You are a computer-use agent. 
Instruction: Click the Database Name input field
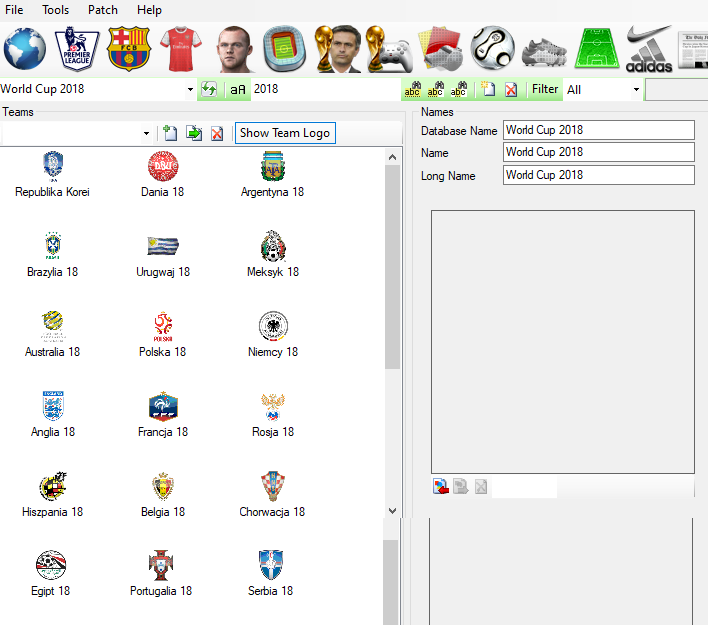tap(599, 130)
